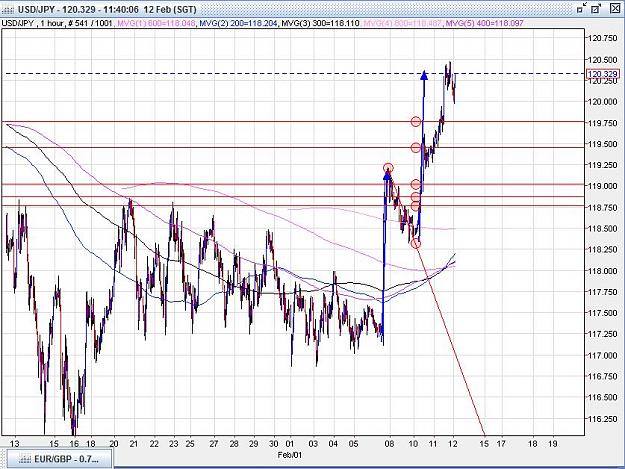Click the 116.250 price axis label
Image resolution: width=625 pixels, height=469 pixels.
pos(603,419)
